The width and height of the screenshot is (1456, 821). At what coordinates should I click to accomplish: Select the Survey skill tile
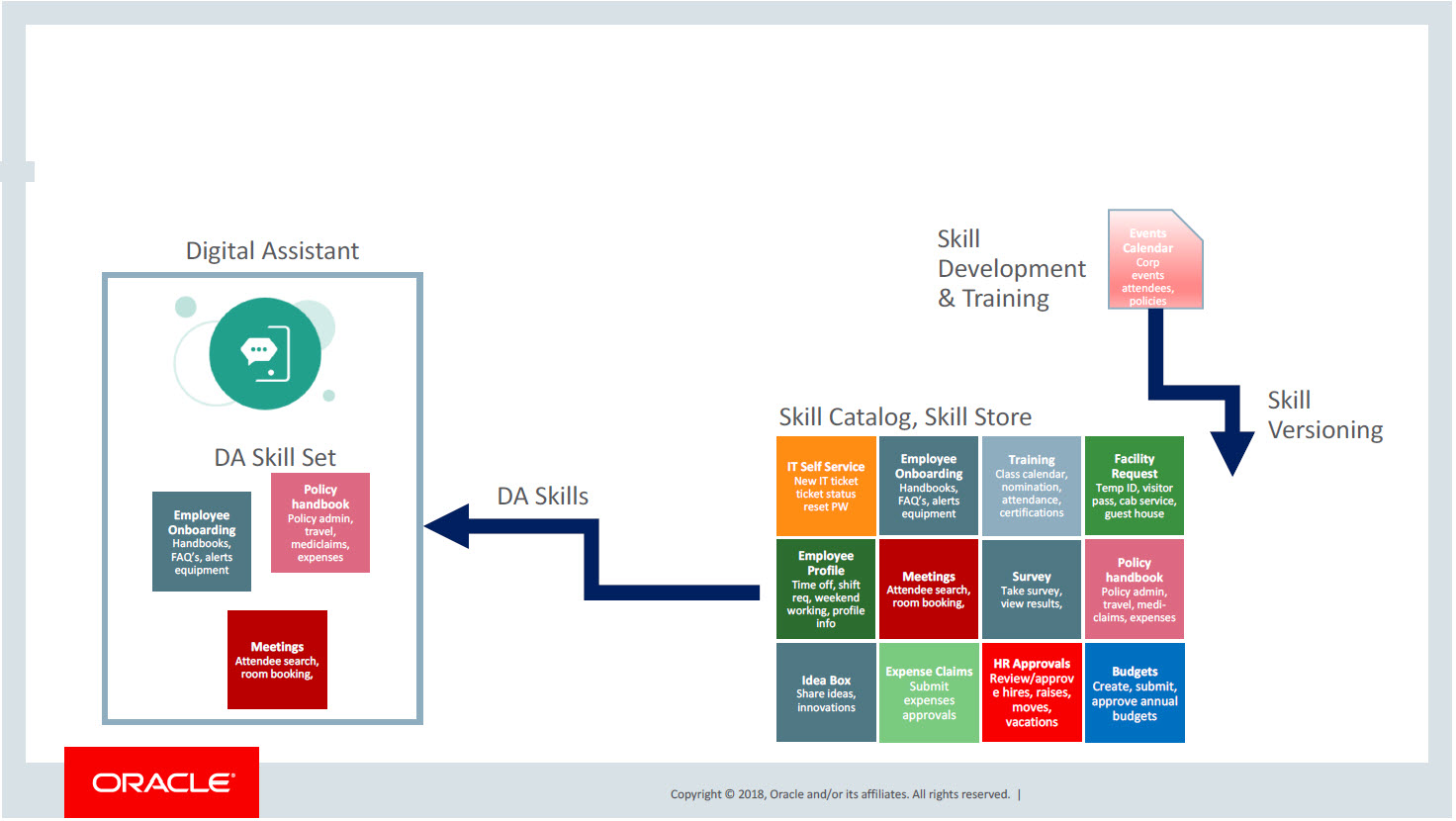(1032, 589)
